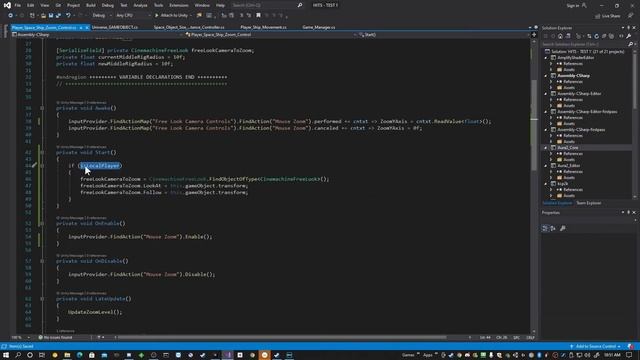This screenshot has width=640, height=360.
Task: Click the Refresh icon in Solution Explorer toolbar
Action: click(596, 36)
